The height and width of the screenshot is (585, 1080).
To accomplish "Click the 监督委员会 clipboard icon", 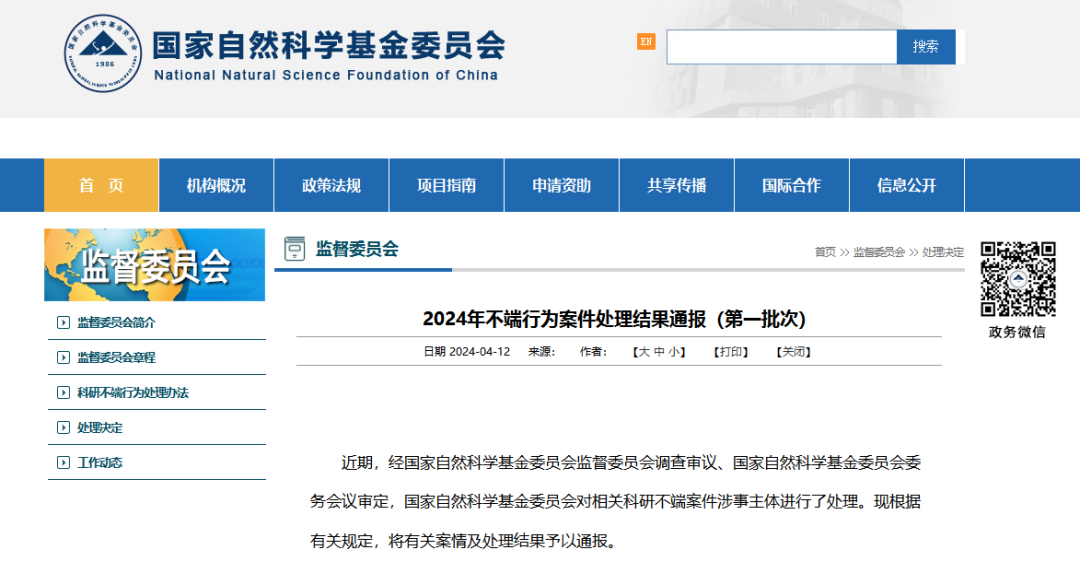I will pyautogui.click(x=295, y=249).
